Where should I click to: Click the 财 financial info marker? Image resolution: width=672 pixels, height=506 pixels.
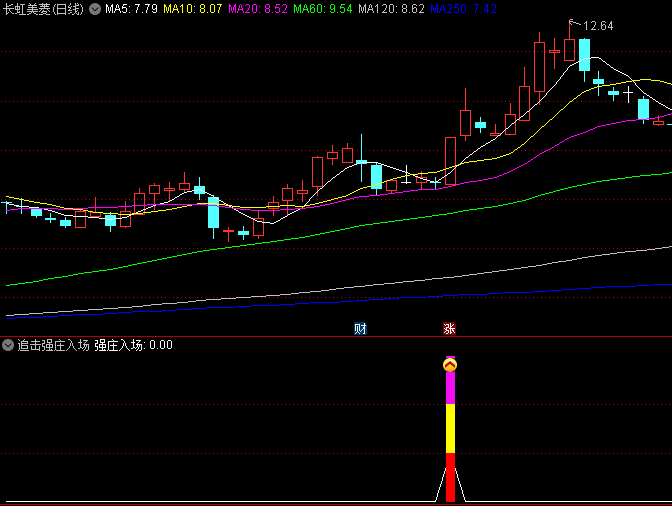pyautogui.click(x=359, y=328)
